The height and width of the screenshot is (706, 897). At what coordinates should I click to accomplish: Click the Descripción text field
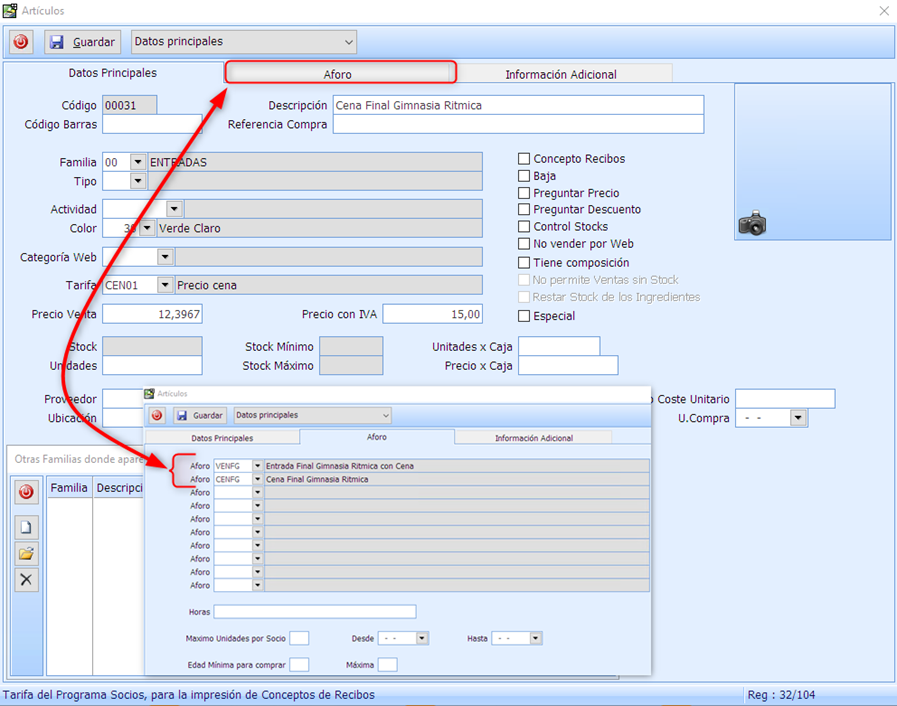(518, 105)
